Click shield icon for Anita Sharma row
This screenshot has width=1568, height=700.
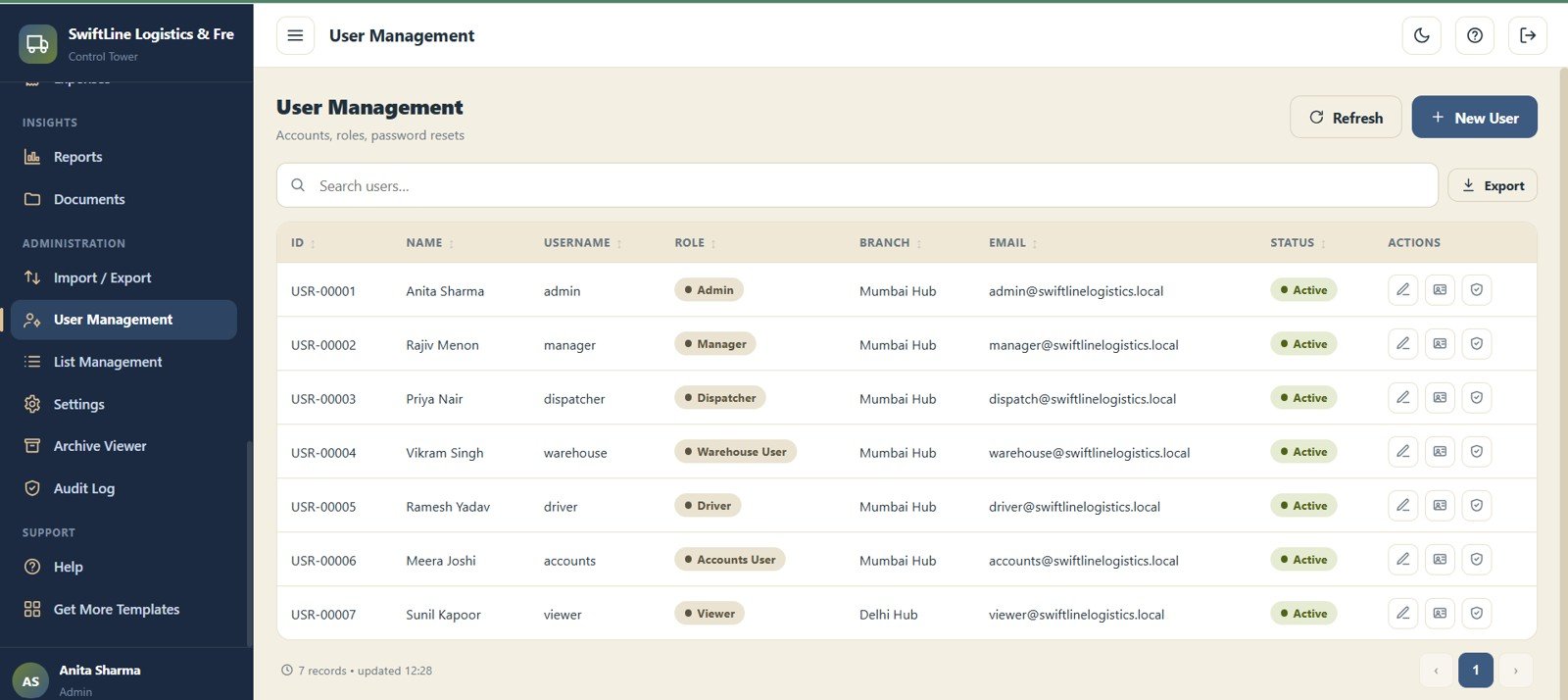(1477, 289)
